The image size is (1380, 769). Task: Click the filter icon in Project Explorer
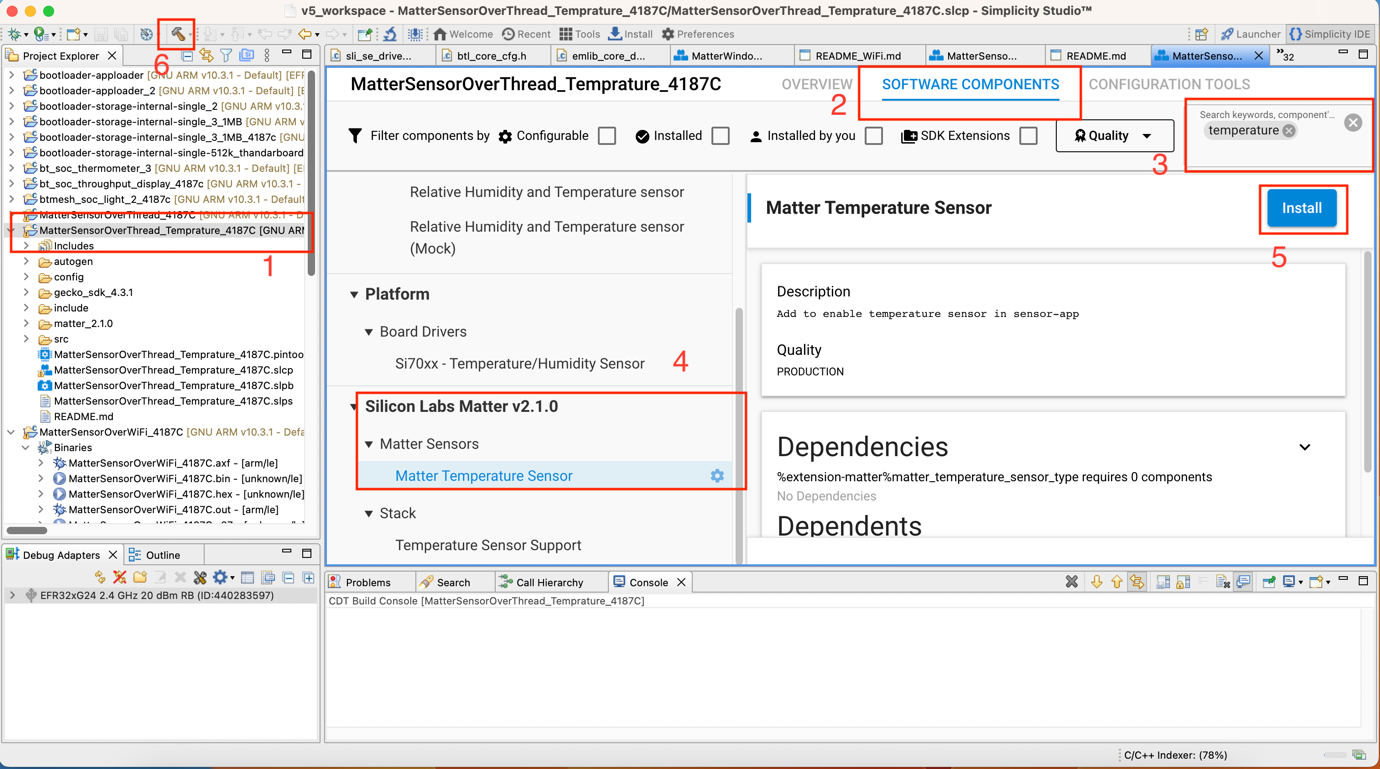click(226, 56)
